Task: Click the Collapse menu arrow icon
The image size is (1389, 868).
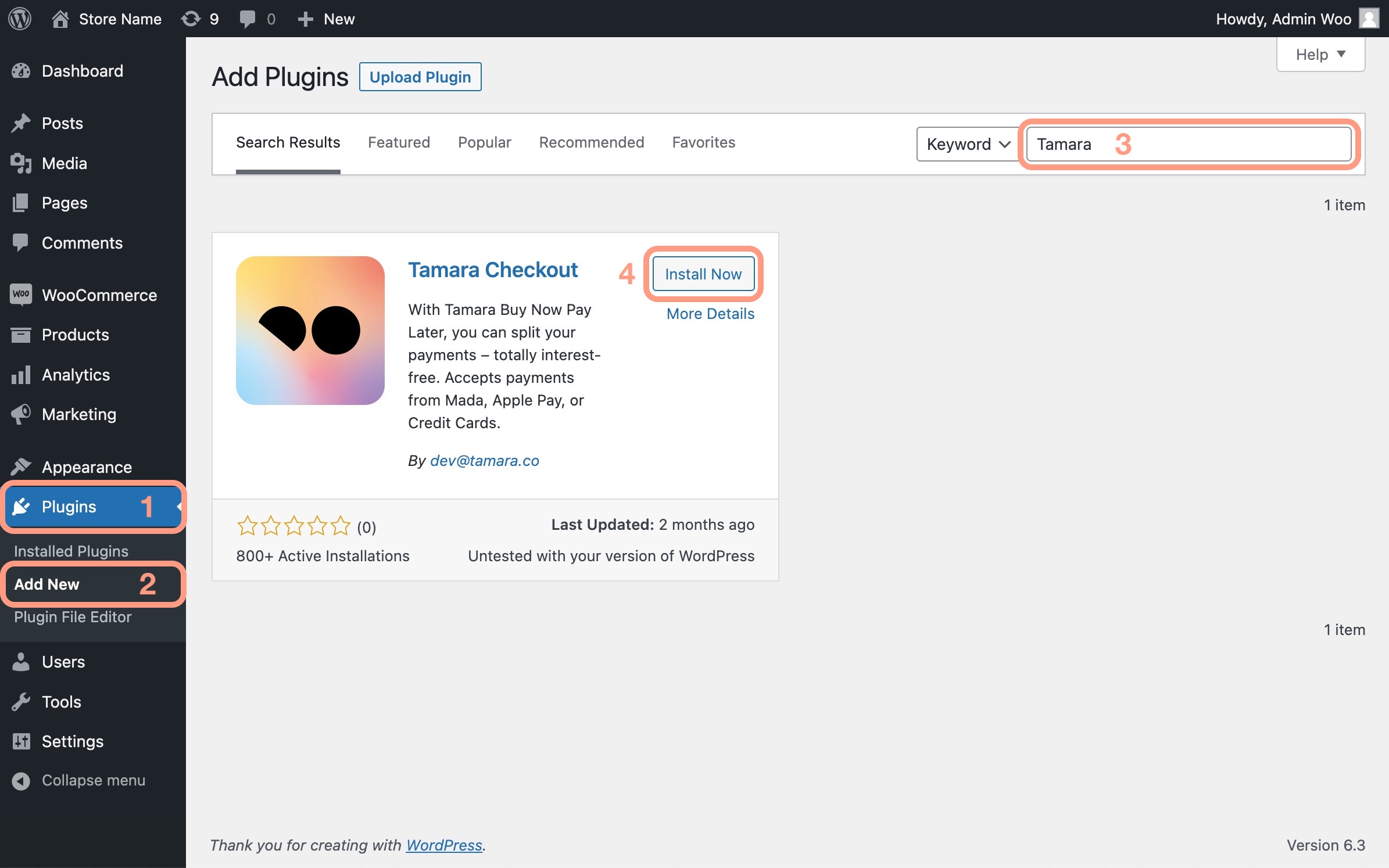Action: (x=21, y=780)
